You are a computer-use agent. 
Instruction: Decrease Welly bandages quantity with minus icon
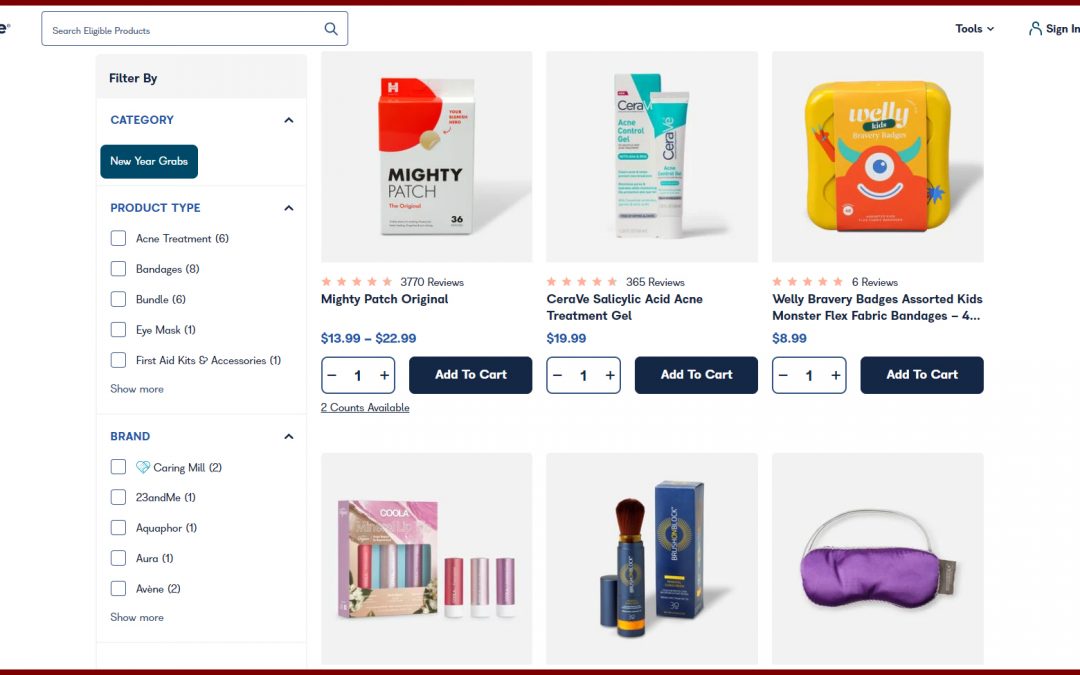[784, 375]
